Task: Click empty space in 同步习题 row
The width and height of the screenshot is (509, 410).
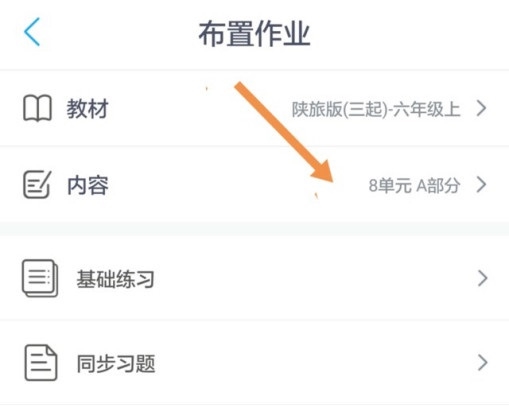Action: (313, 363)
